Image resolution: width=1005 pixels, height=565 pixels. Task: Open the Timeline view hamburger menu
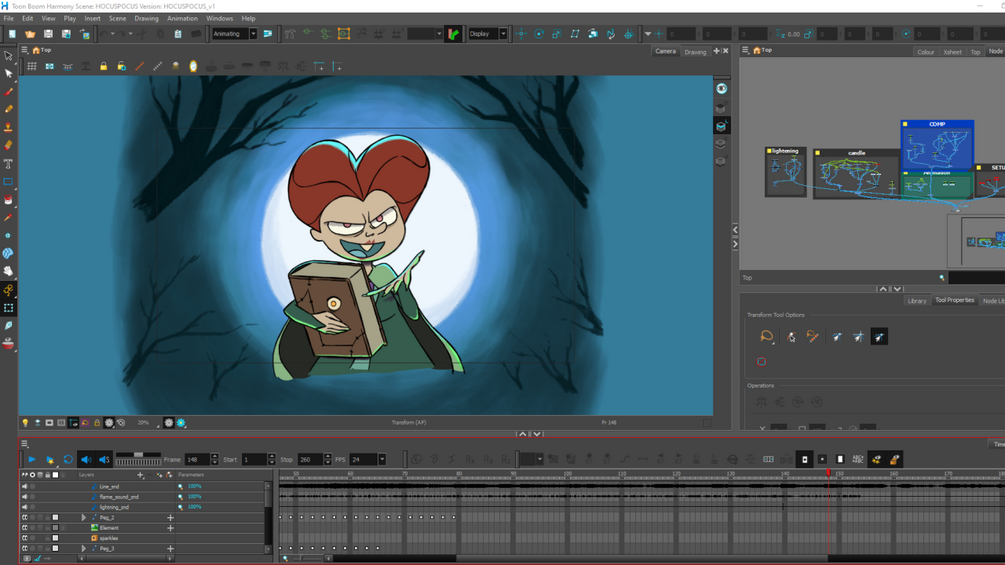[24, 443]
